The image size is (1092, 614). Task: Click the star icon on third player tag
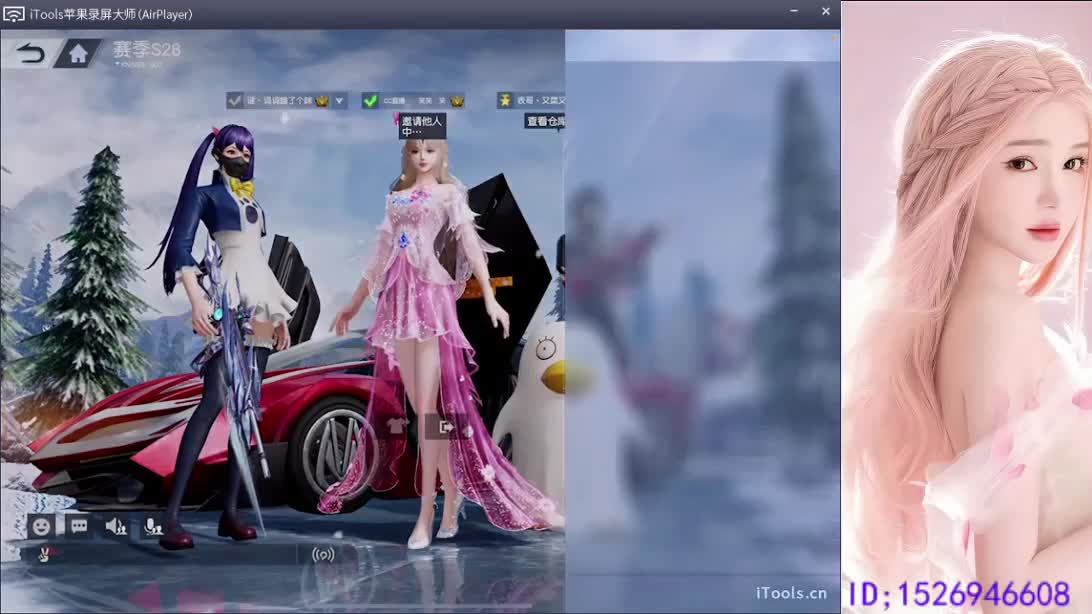click(x=505, y=101)
